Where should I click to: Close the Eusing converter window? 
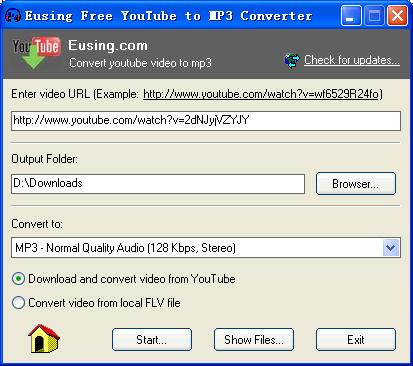tap(397, 15)
